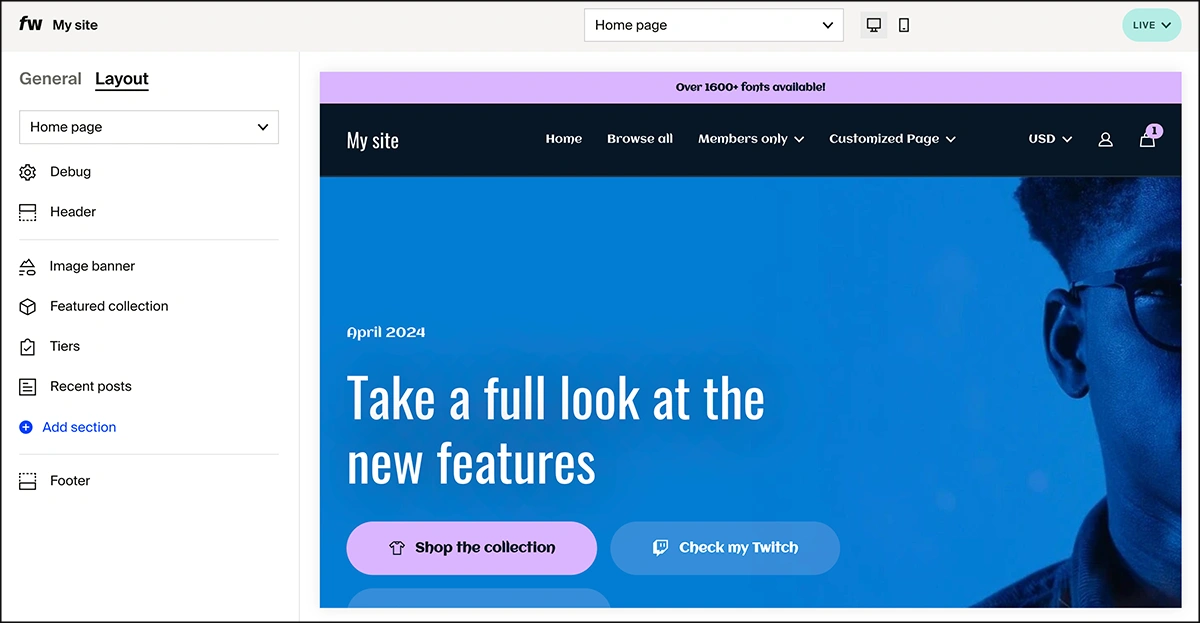Open the Members only menu

[751, 139]
